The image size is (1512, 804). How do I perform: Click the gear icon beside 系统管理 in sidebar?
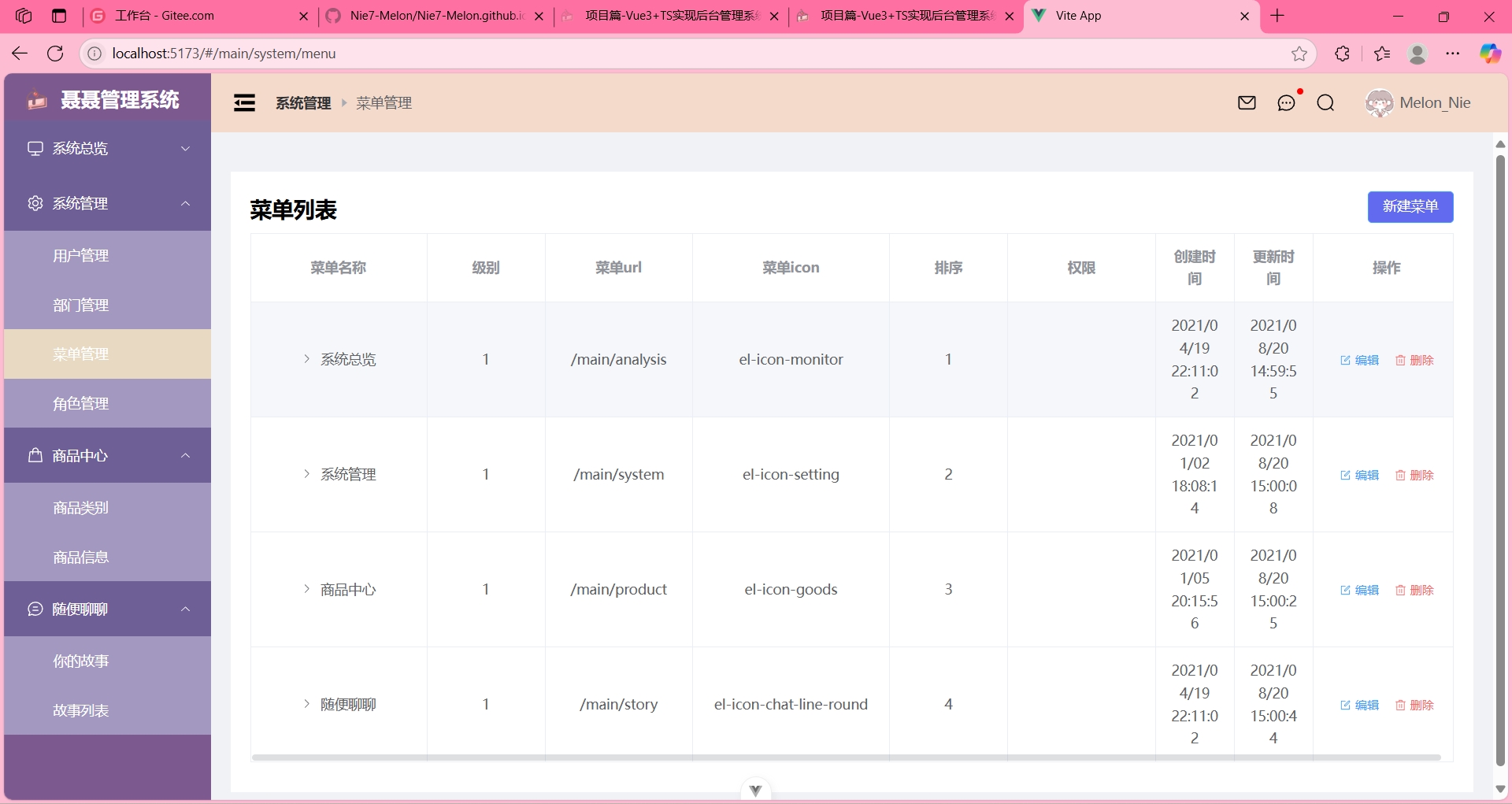[35, 203]
